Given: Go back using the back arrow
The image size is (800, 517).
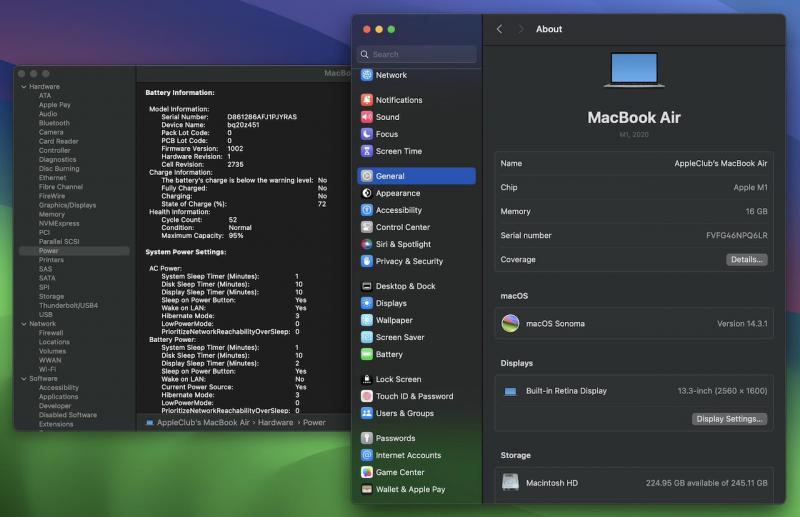Looking at the screenshot, I should click(x=499, y=29).
